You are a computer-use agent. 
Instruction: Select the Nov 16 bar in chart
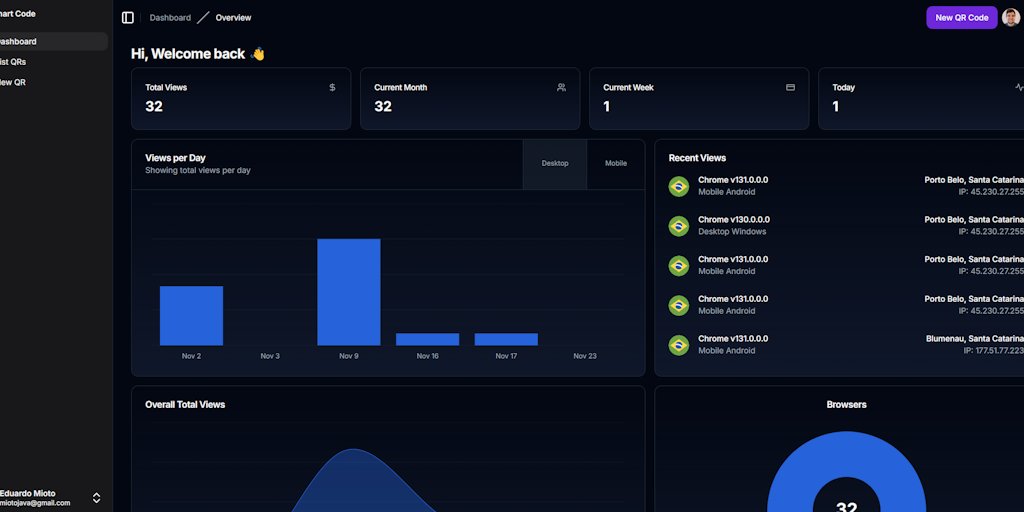point(427,340)
